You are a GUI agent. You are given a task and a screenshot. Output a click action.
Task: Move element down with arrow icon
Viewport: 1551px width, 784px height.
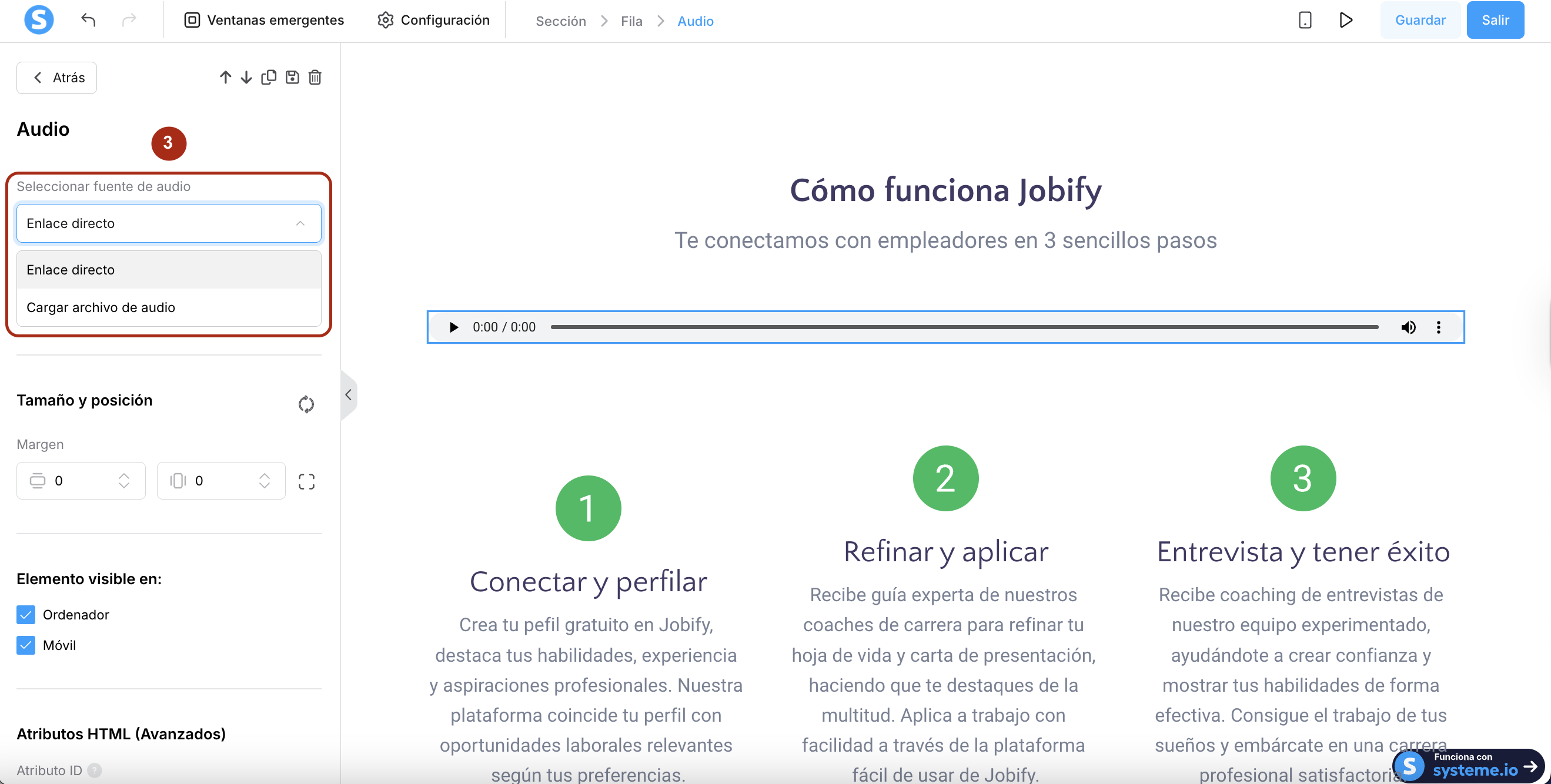(246, 77)
